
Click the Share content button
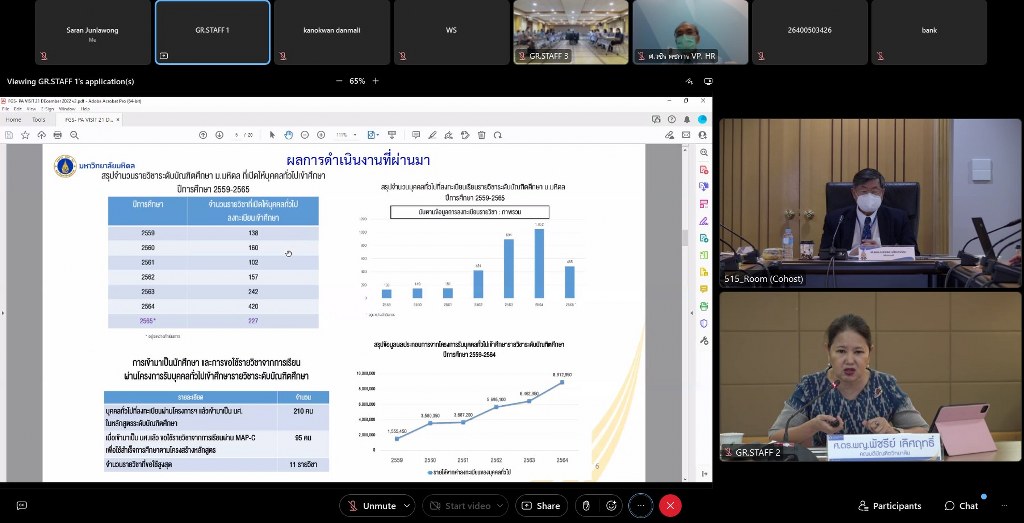coord(541,505)
